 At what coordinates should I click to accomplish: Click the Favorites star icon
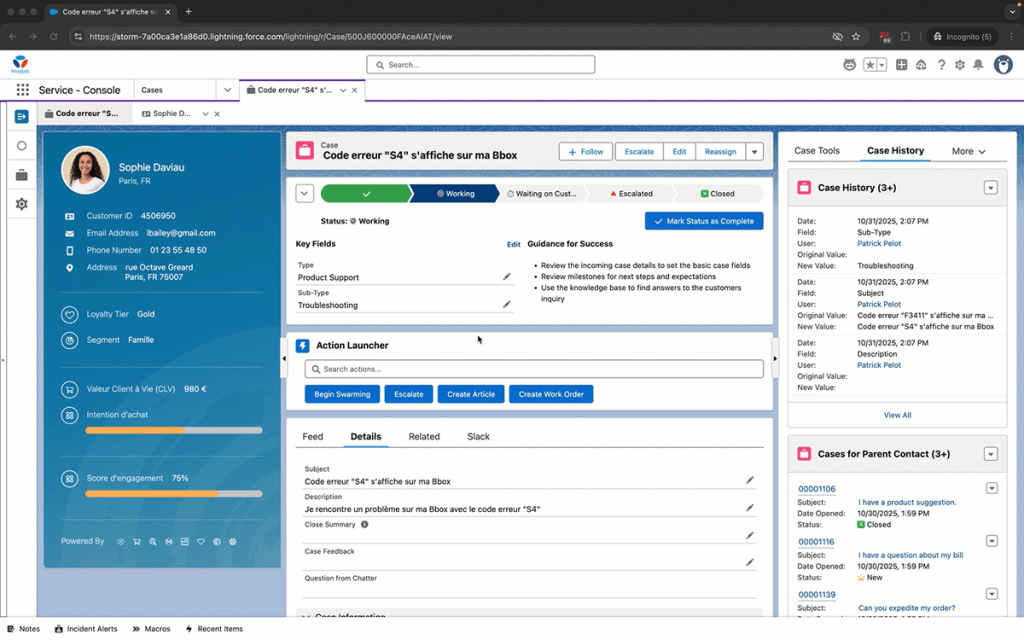pos(870,65)
